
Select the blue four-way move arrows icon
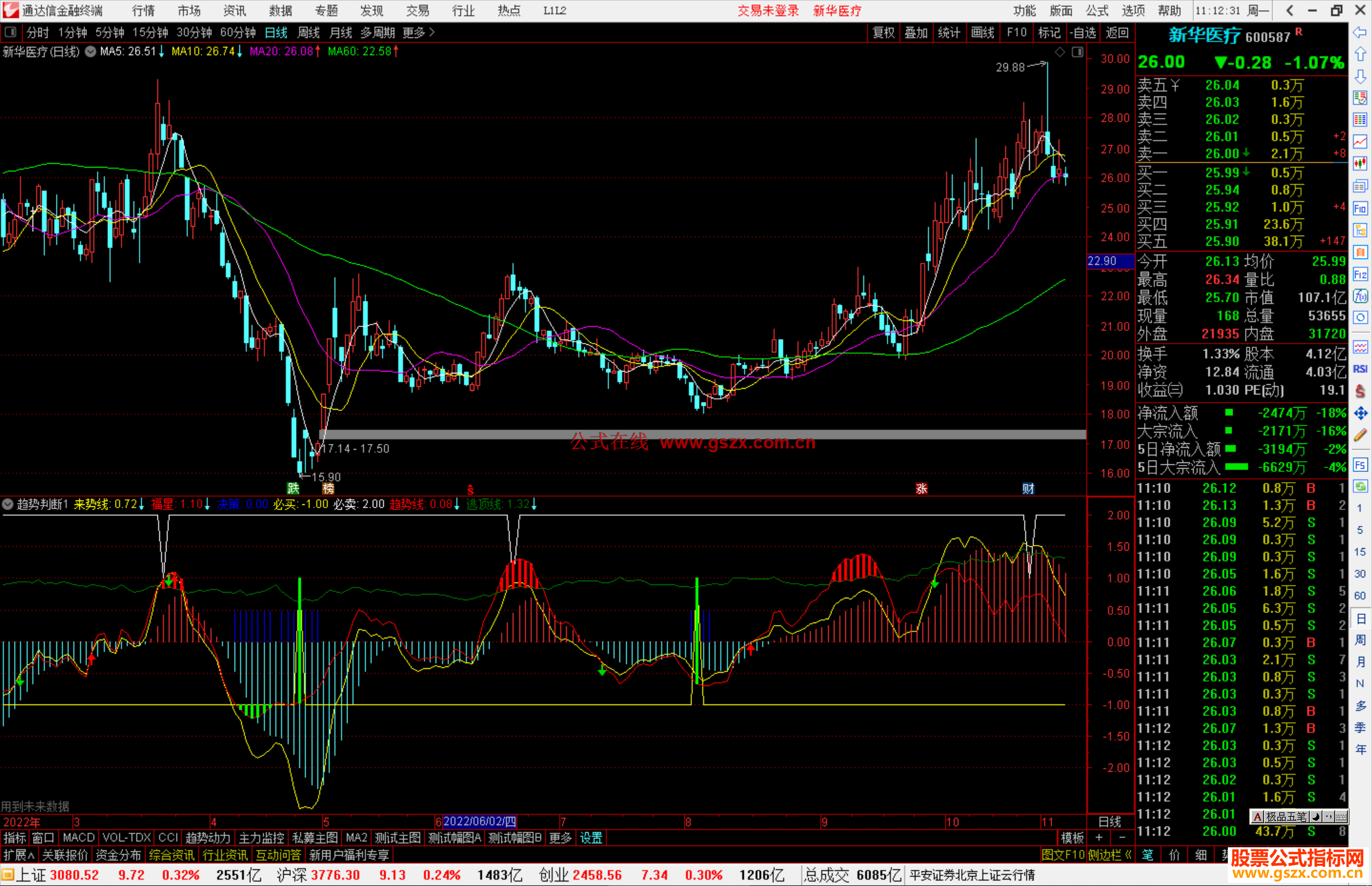(1360, 413)
